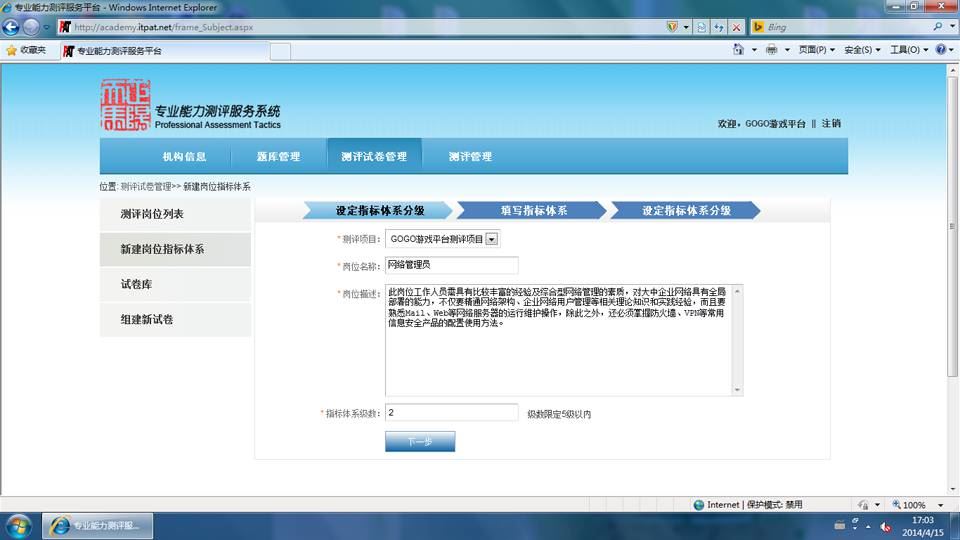
Task: Click the printer icon in command bar
Action: pos(771,50)
